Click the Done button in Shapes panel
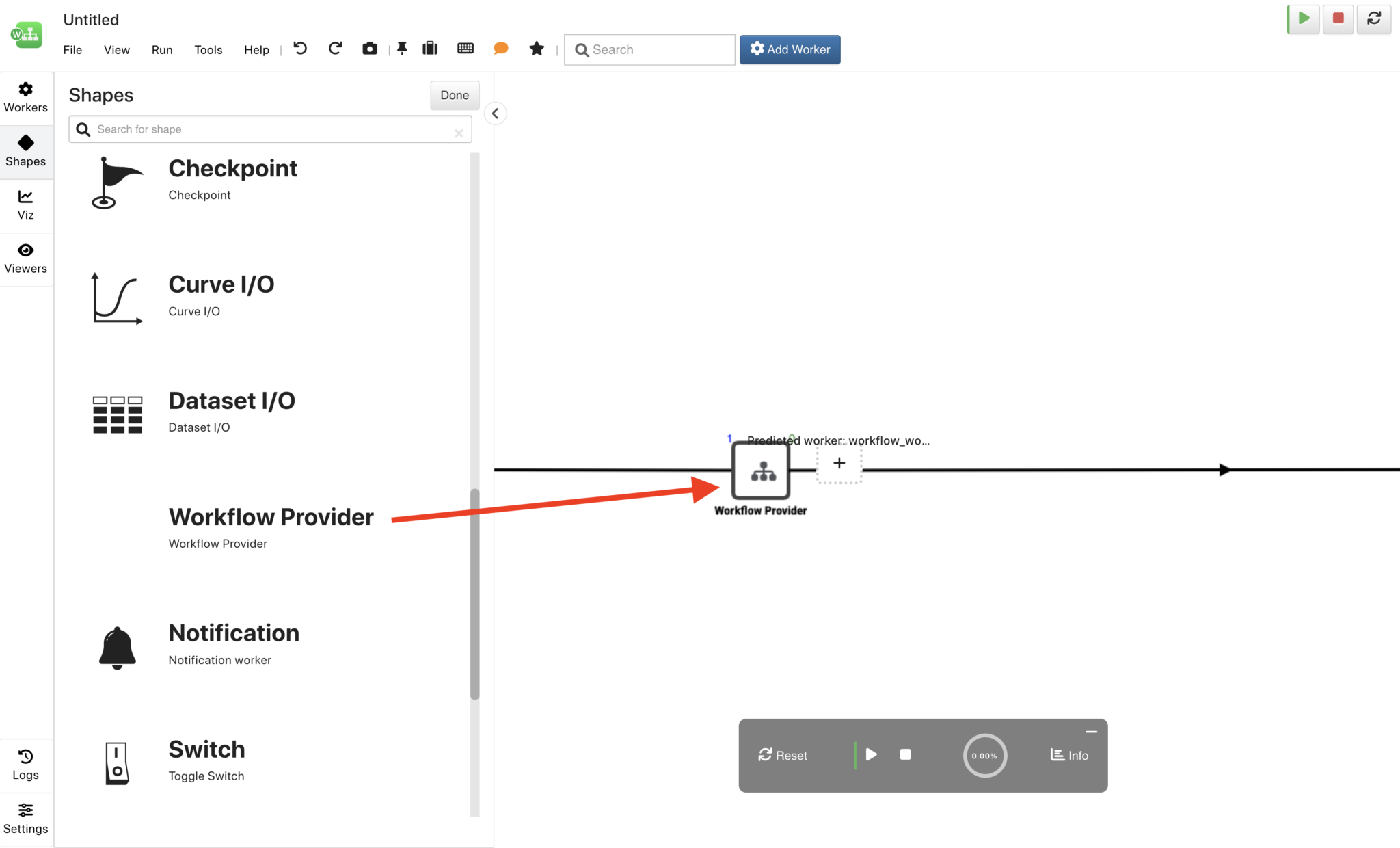1400x848 pixels. click(x=454, y=95)
